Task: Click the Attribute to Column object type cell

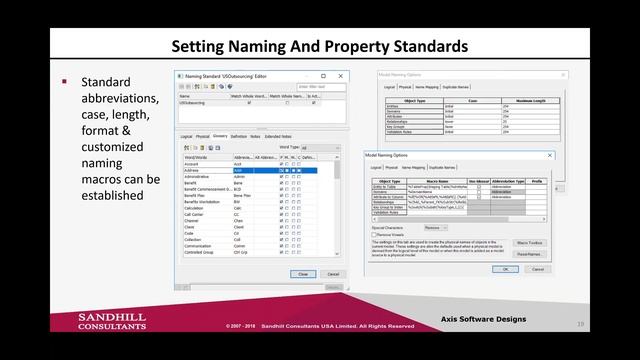Action: click(389, 197)
